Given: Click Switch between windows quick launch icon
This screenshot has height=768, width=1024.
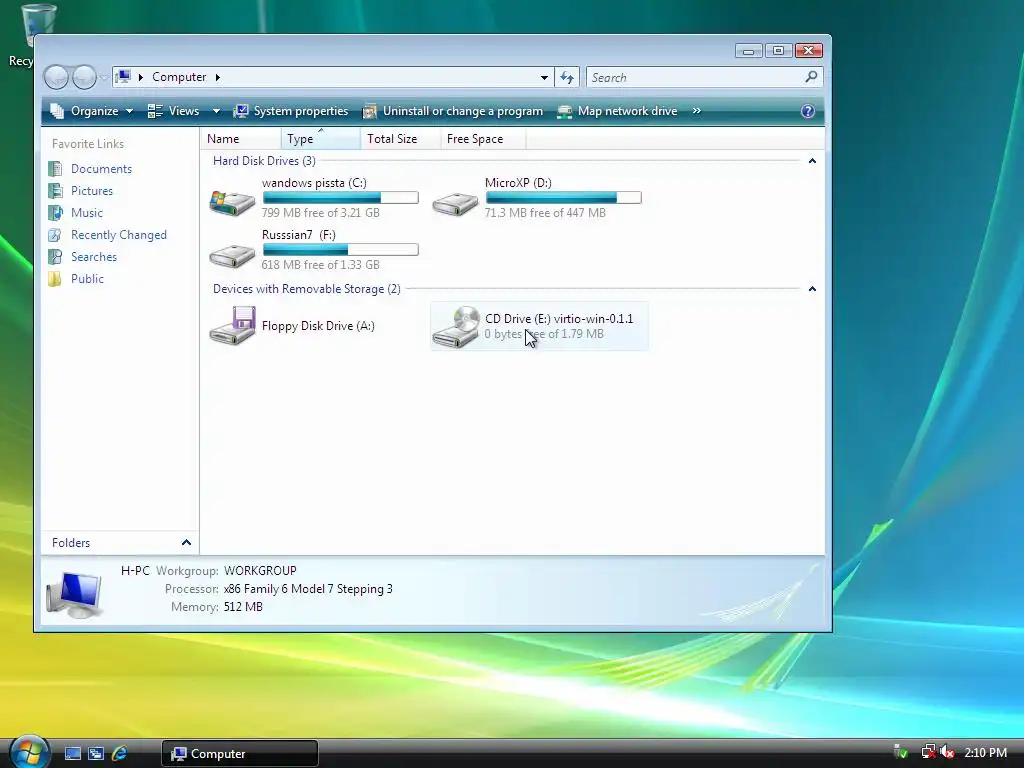Looking at the screenshot, I should point(96,754).
